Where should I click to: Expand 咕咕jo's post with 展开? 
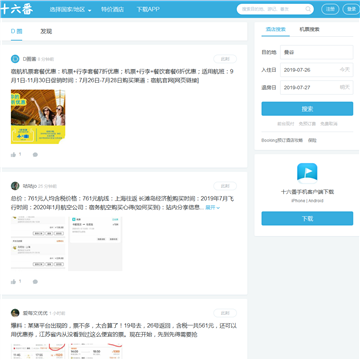212,207
